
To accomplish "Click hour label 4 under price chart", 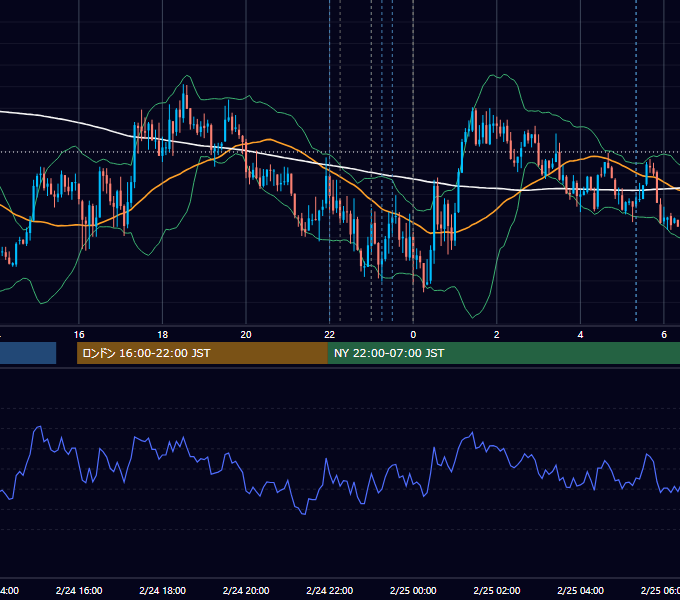I will [580, 334].
